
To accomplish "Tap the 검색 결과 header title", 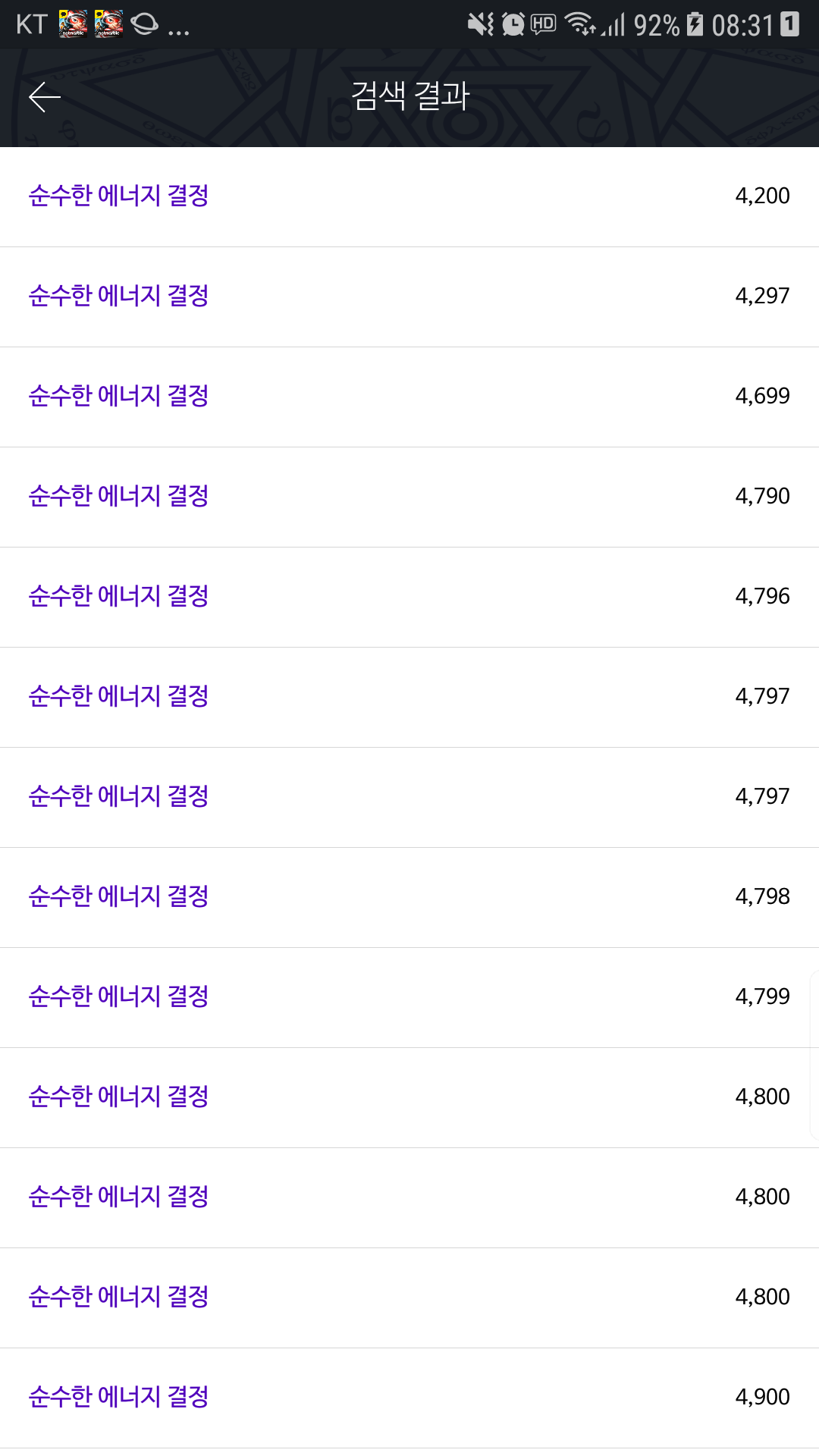I will (x=410, y=96).
